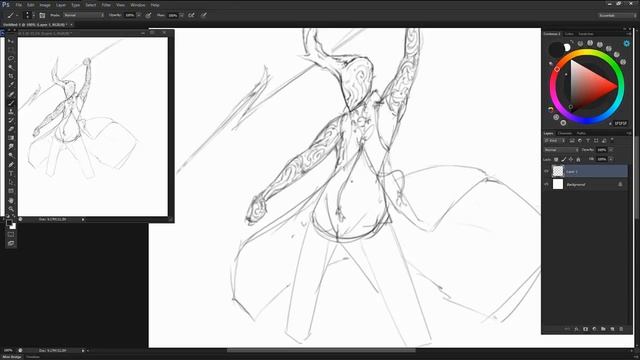Click the Delete layer trash icon
The image size is (640, 360).
[621, 329]
